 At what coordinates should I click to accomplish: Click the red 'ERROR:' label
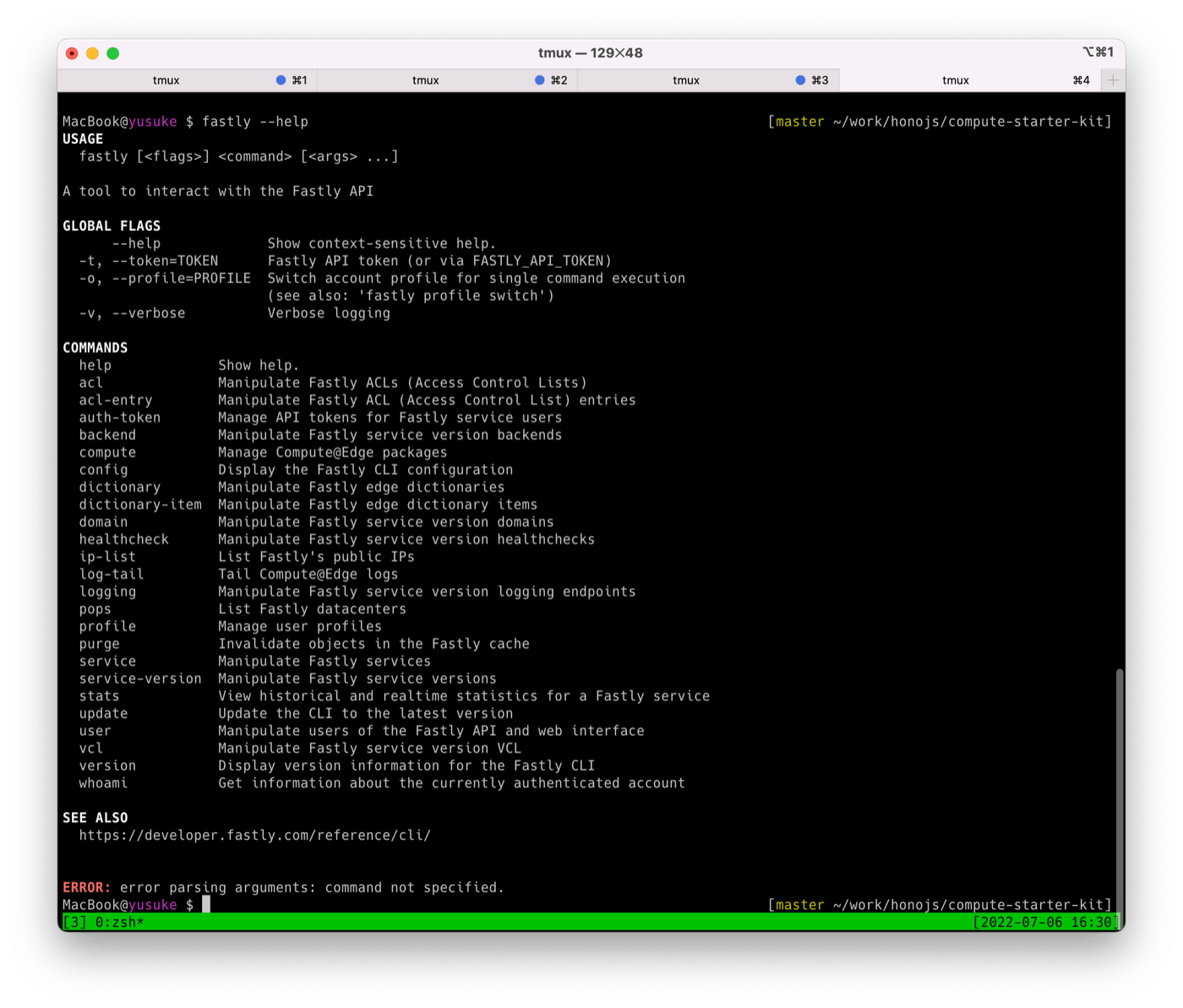click(87, 888)
